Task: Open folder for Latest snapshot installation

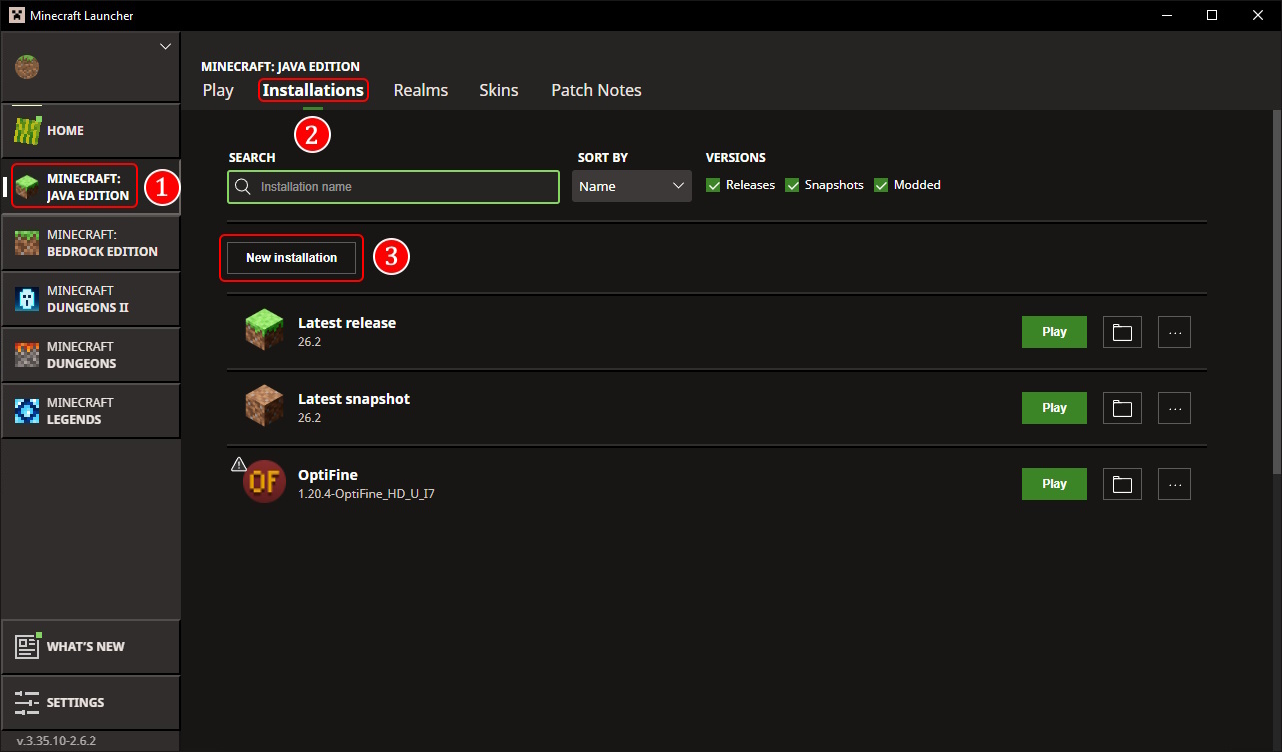Action: 1122,408
